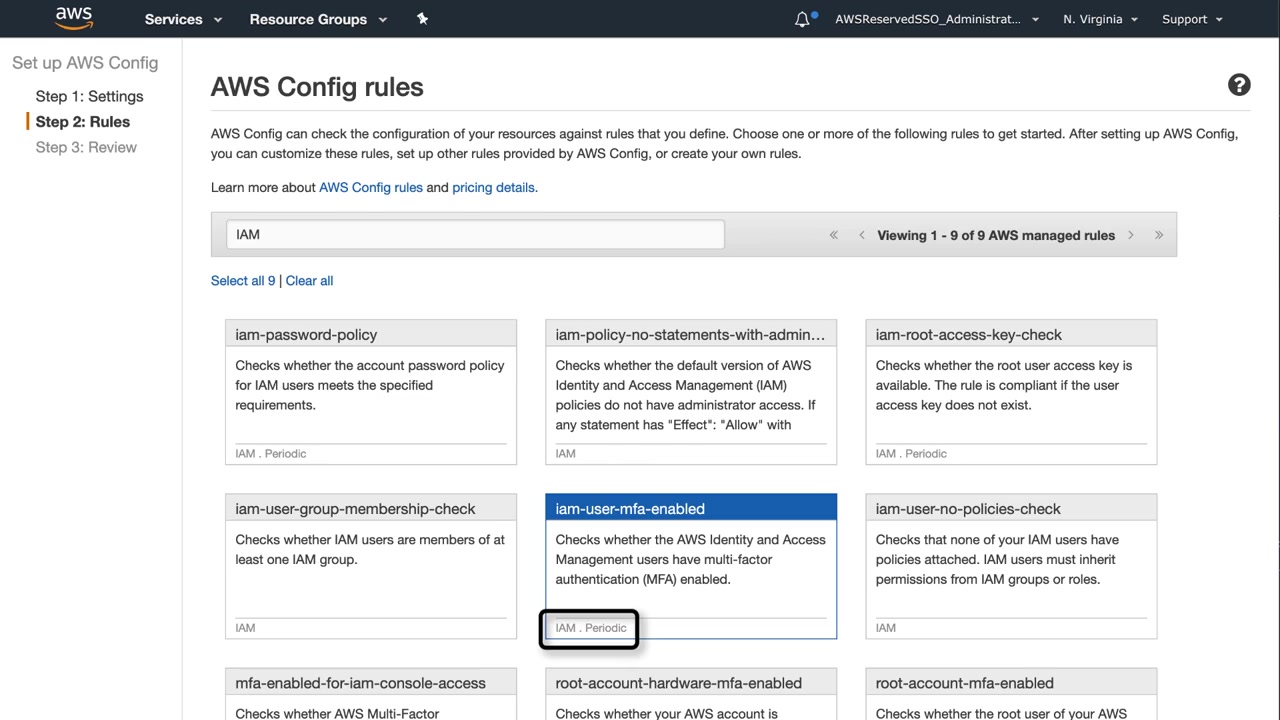Screen dimensions: 1280x720
Task: Open the Support menu
Action: point(1192,19)
